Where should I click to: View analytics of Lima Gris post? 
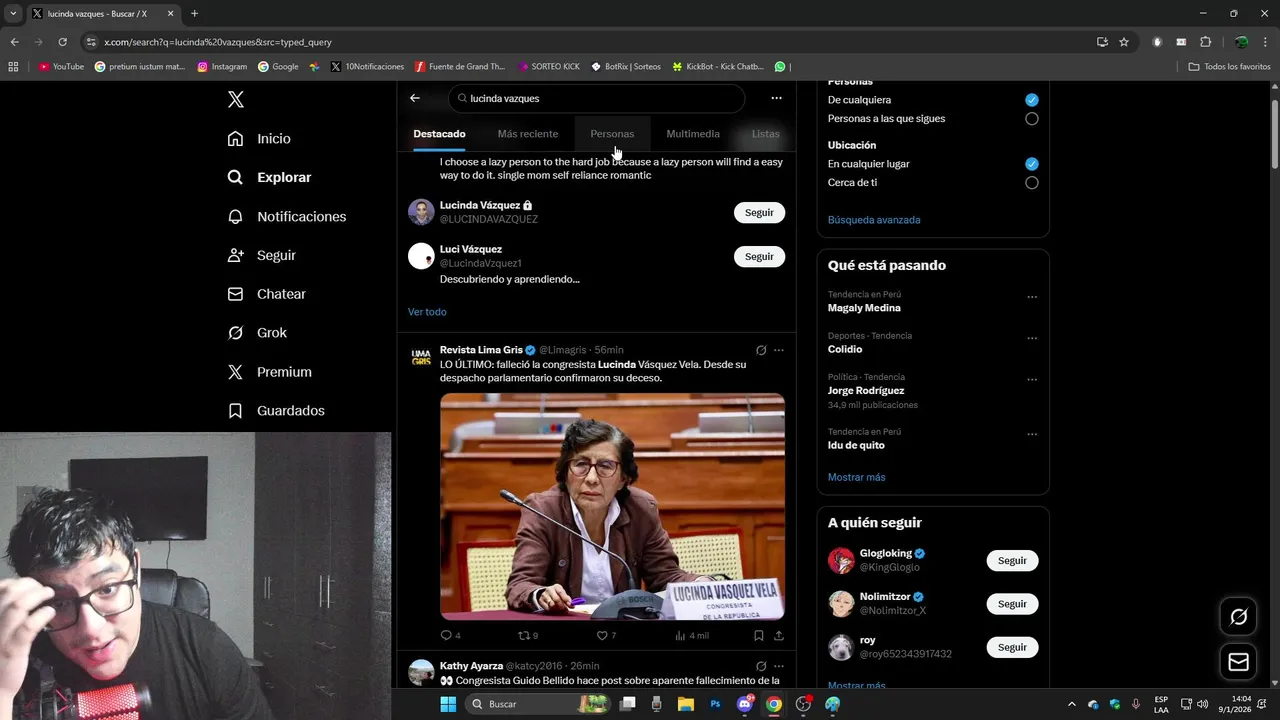[x=691, y=635]
